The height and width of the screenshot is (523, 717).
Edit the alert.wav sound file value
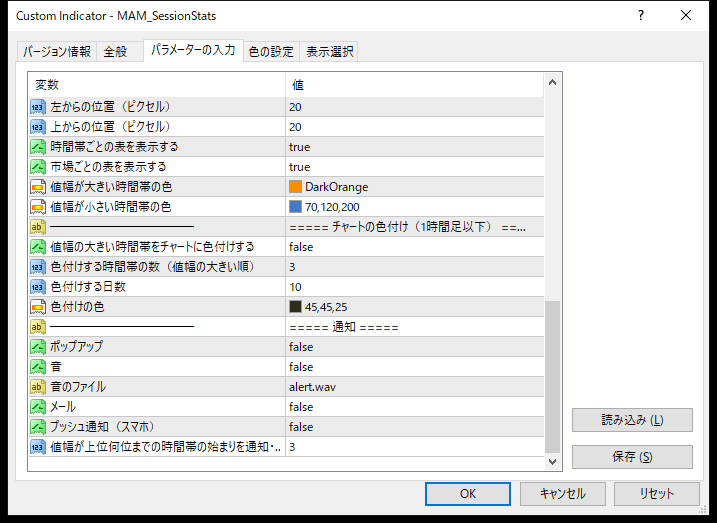[415, 387]
